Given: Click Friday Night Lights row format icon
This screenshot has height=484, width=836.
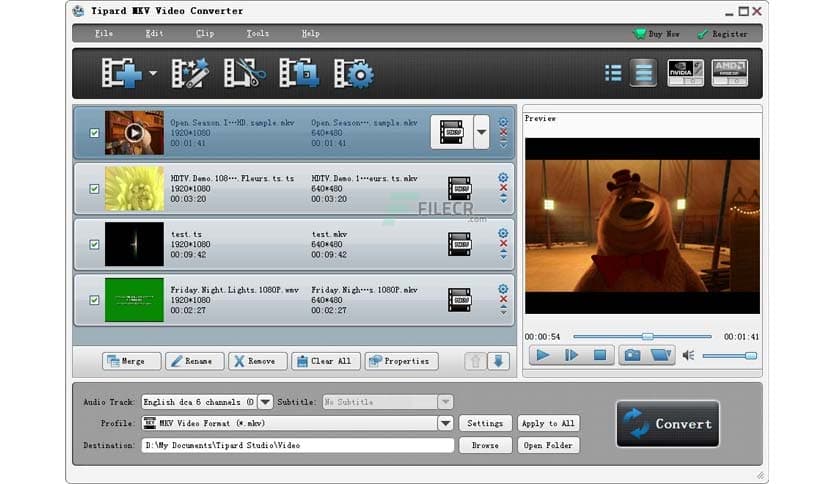Looking at the screenshot, I should point(460,300).
